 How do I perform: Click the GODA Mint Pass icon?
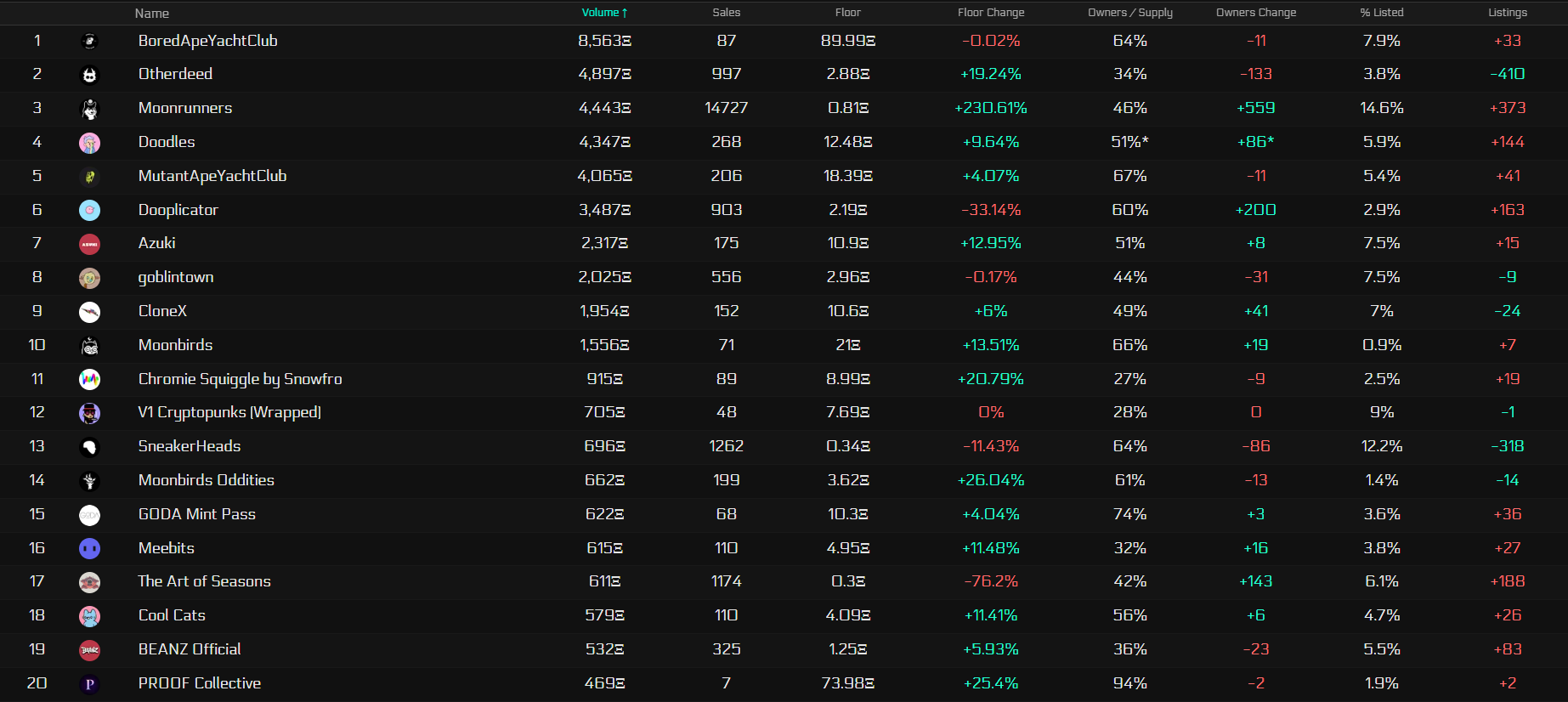point(89,515)
